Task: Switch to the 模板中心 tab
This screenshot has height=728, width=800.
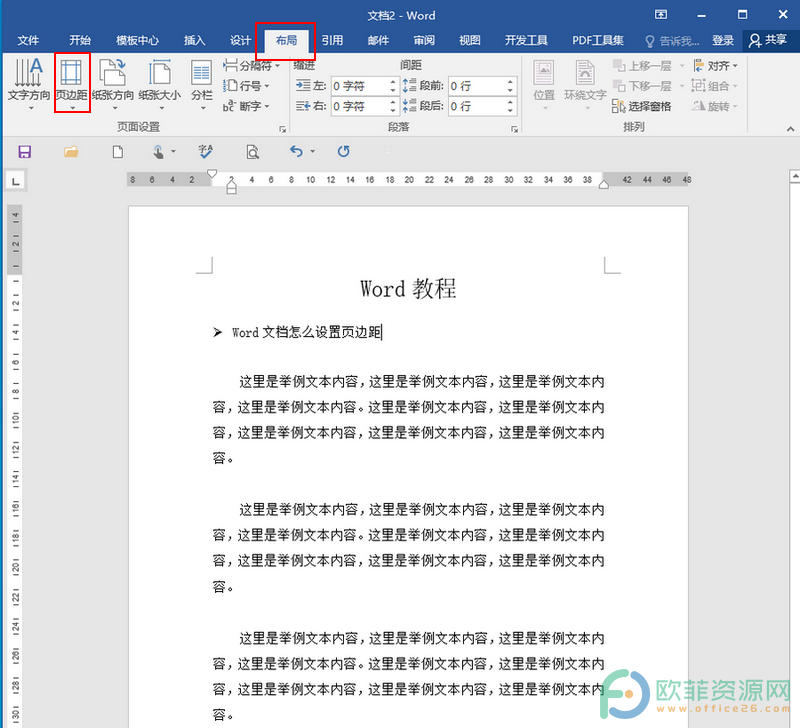Action: point(137,40)
